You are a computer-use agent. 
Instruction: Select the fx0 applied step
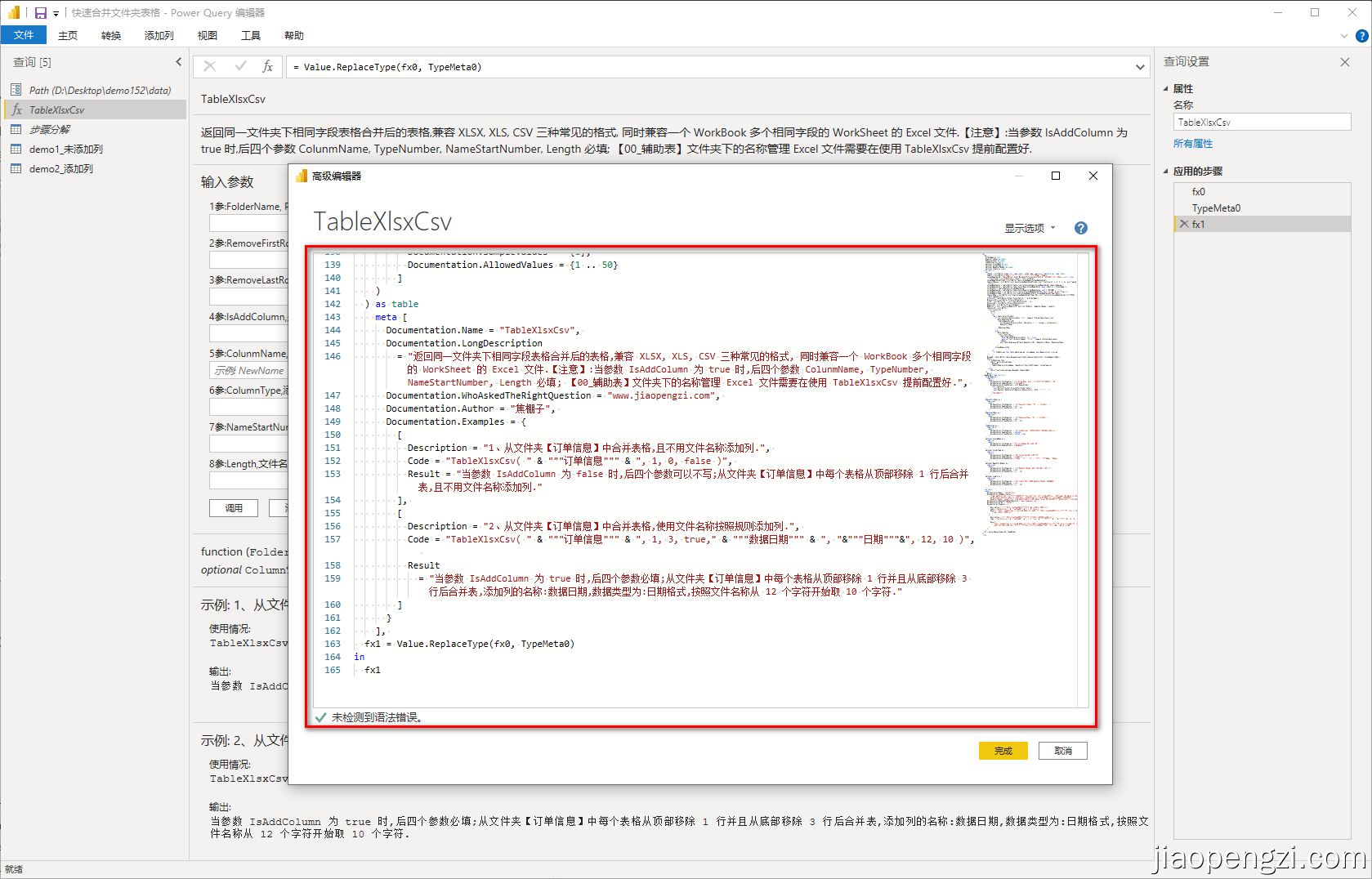tap(1262, 192)
